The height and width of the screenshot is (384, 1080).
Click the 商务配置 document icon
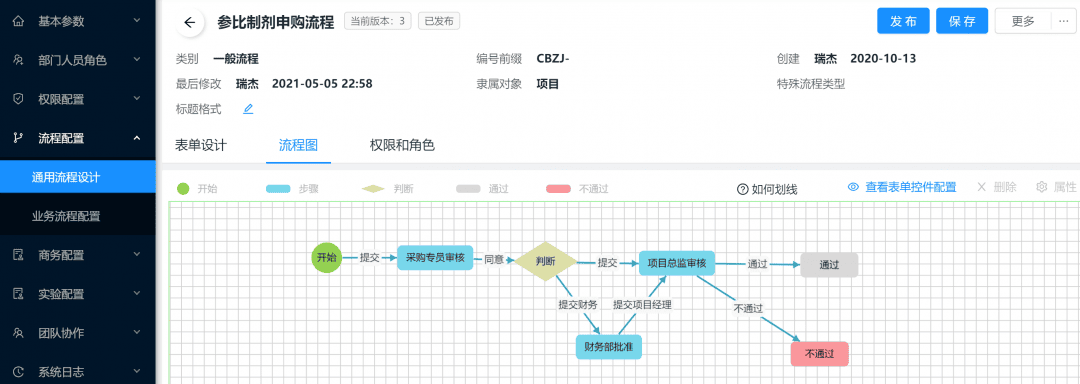point(19,255)
